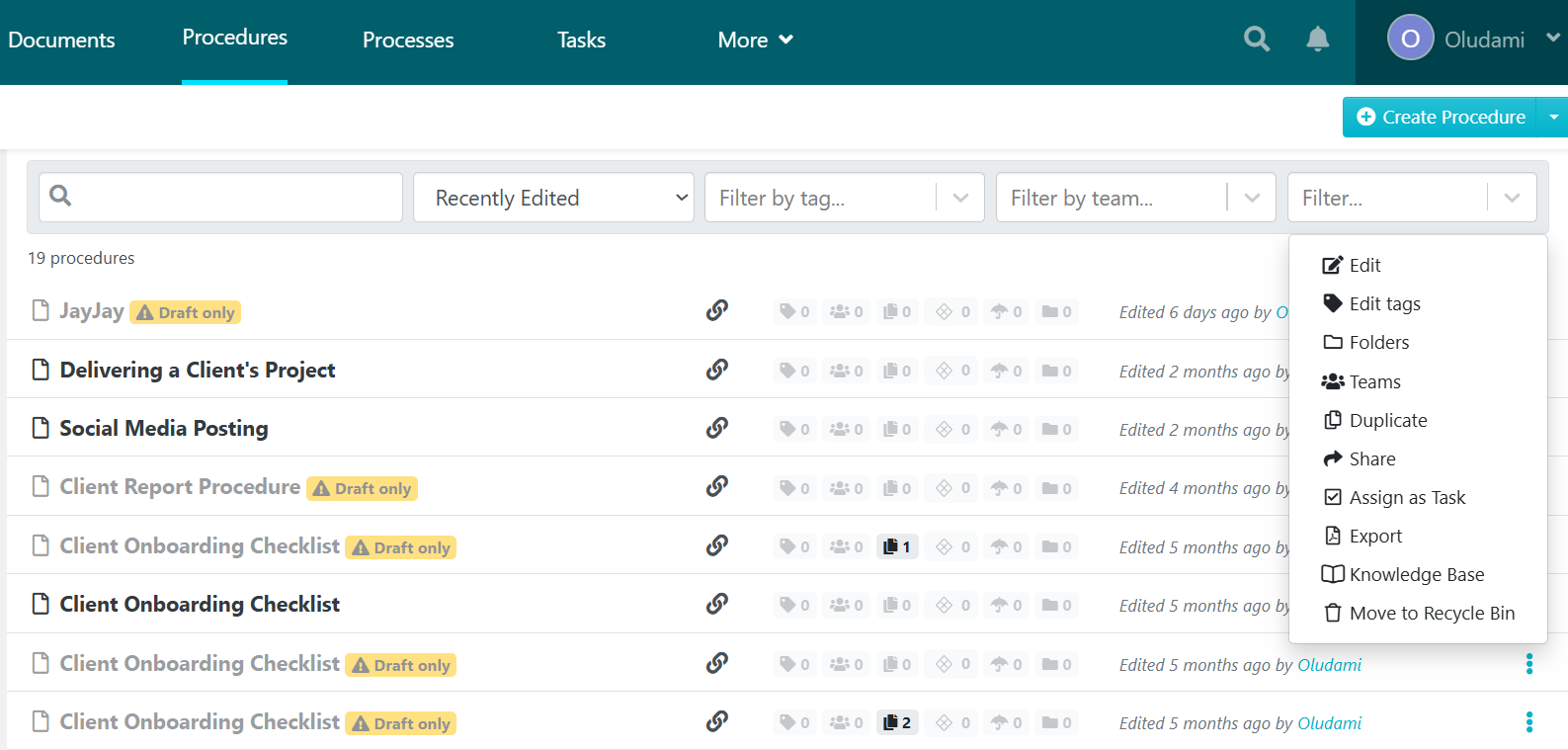Expand the Create Procedure split arrow
This screenshot has width=1568, height=750.
click(1553, 118)
